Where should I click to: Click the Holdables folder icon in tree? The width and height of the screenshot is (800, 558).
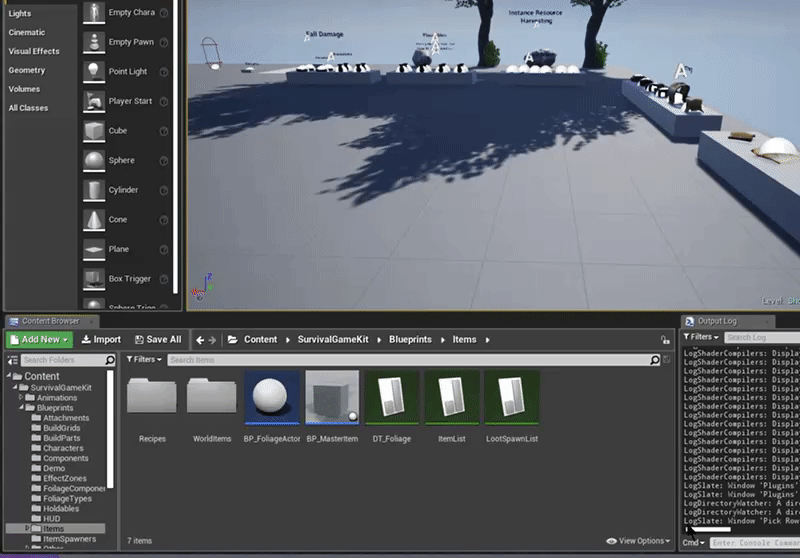pyautogui.click(x=36, y=509)
